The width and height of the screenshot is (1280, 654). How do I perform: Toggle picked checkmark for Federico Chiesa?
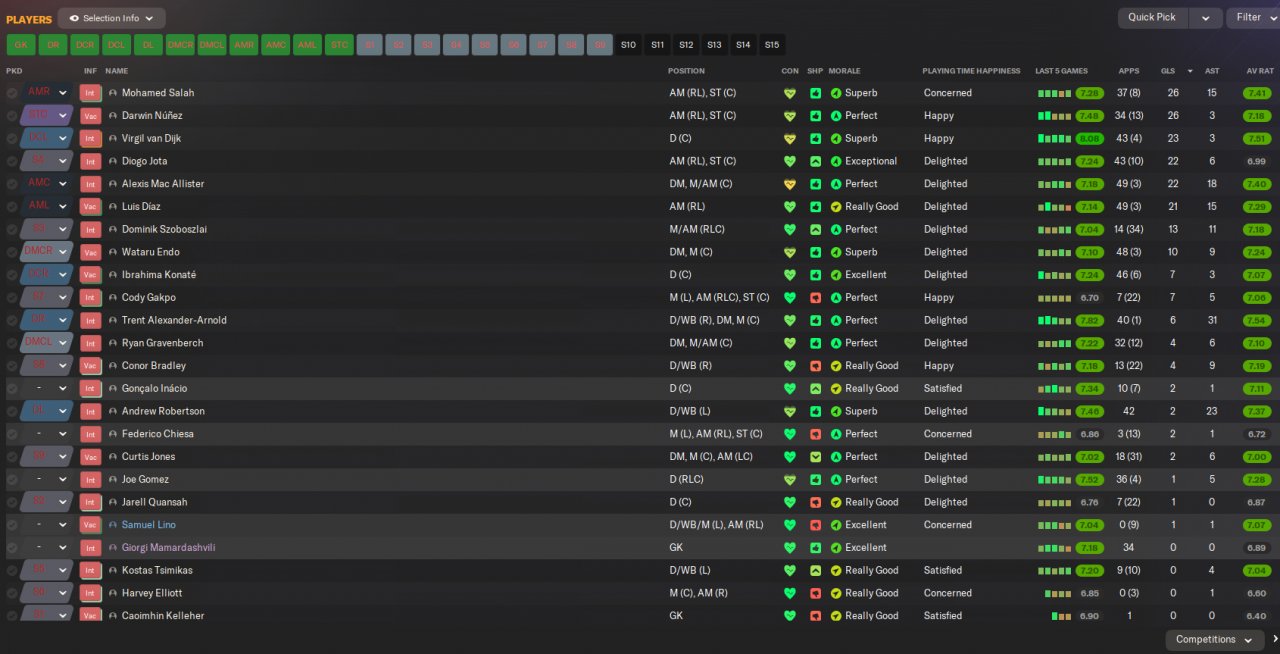(x=12, y=434)
